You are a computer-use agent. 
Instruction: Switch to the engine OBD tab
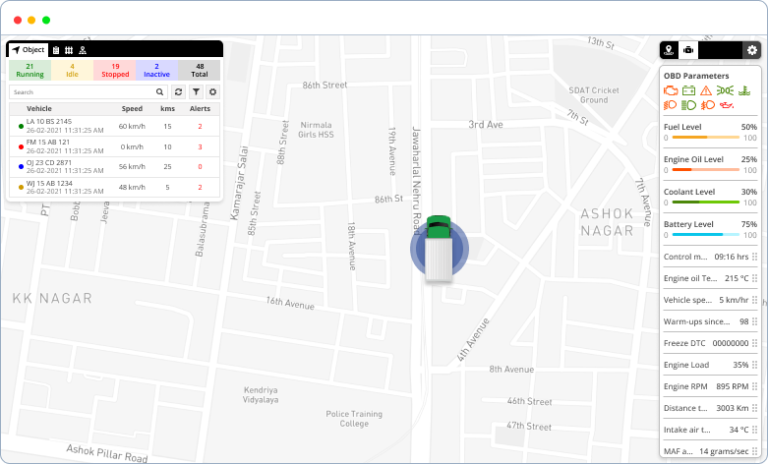[688, 50]
